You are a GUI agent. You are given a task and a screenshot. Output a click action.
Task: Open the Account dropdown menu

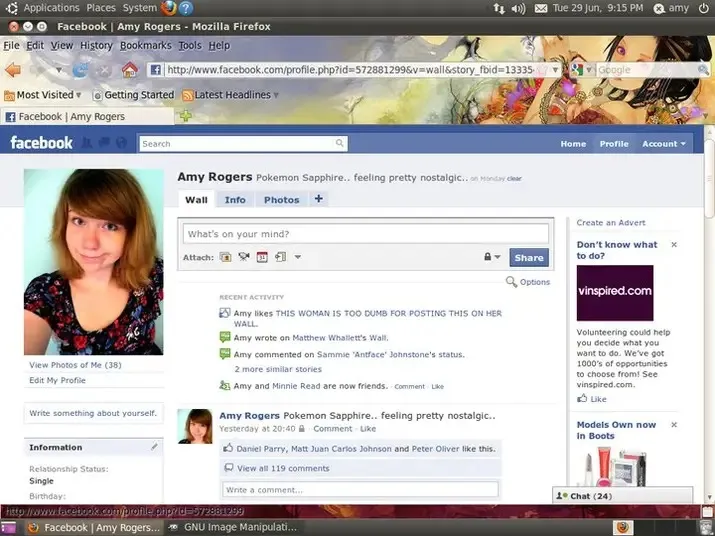coord(664,144)
